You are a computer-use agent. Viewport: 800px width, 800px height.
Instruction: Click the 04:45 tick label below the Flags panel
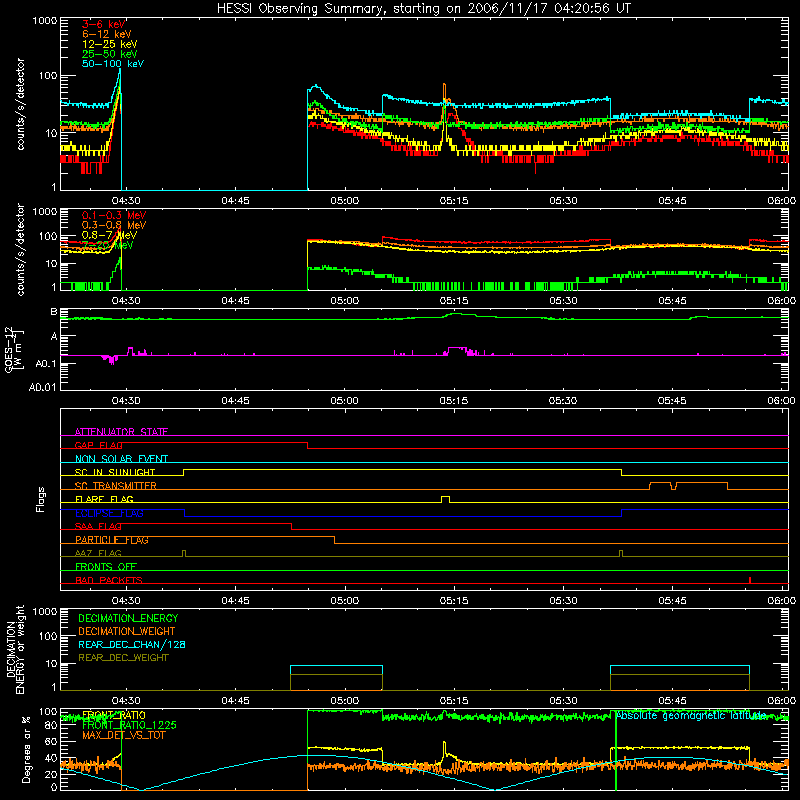coord(235,601)
